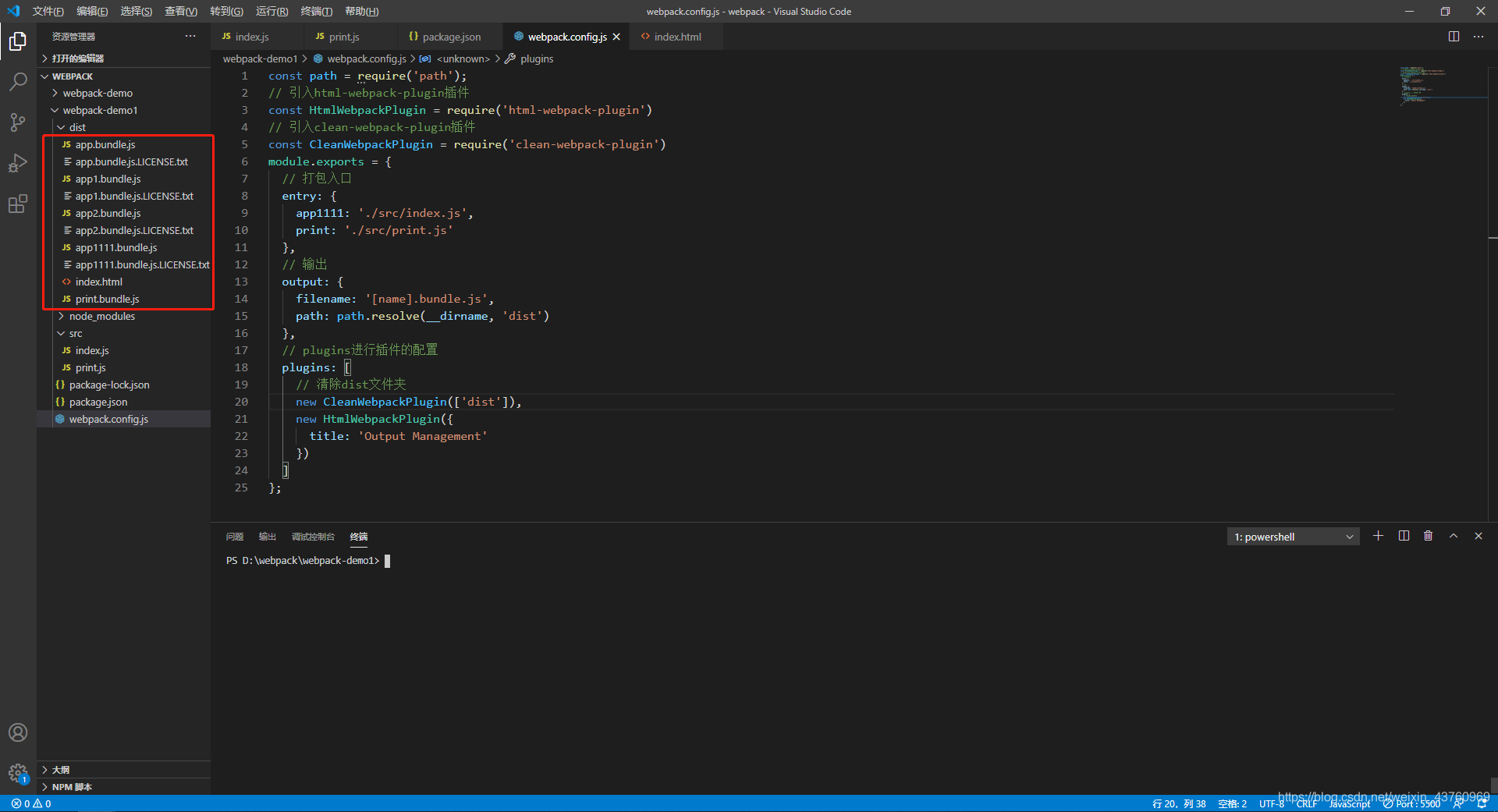The image size is (1498, 812).
Task: Open the 查看(V) menu
Action: point(180,11)
